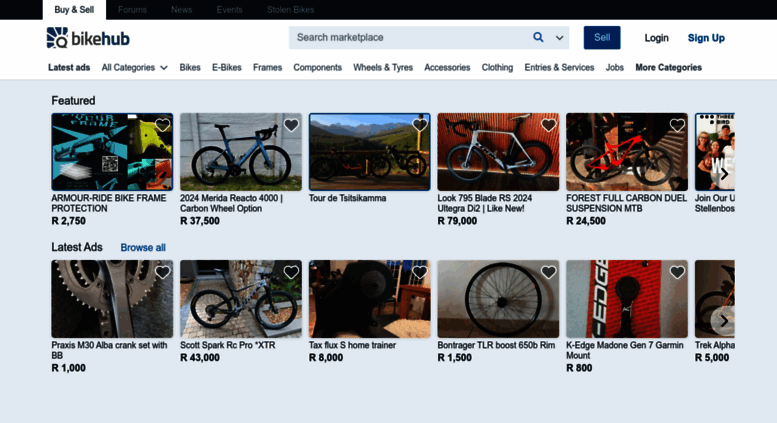Screen dimensions: 777x423
Task: Click the Sign Up link
Action: [x=706, y=38]
